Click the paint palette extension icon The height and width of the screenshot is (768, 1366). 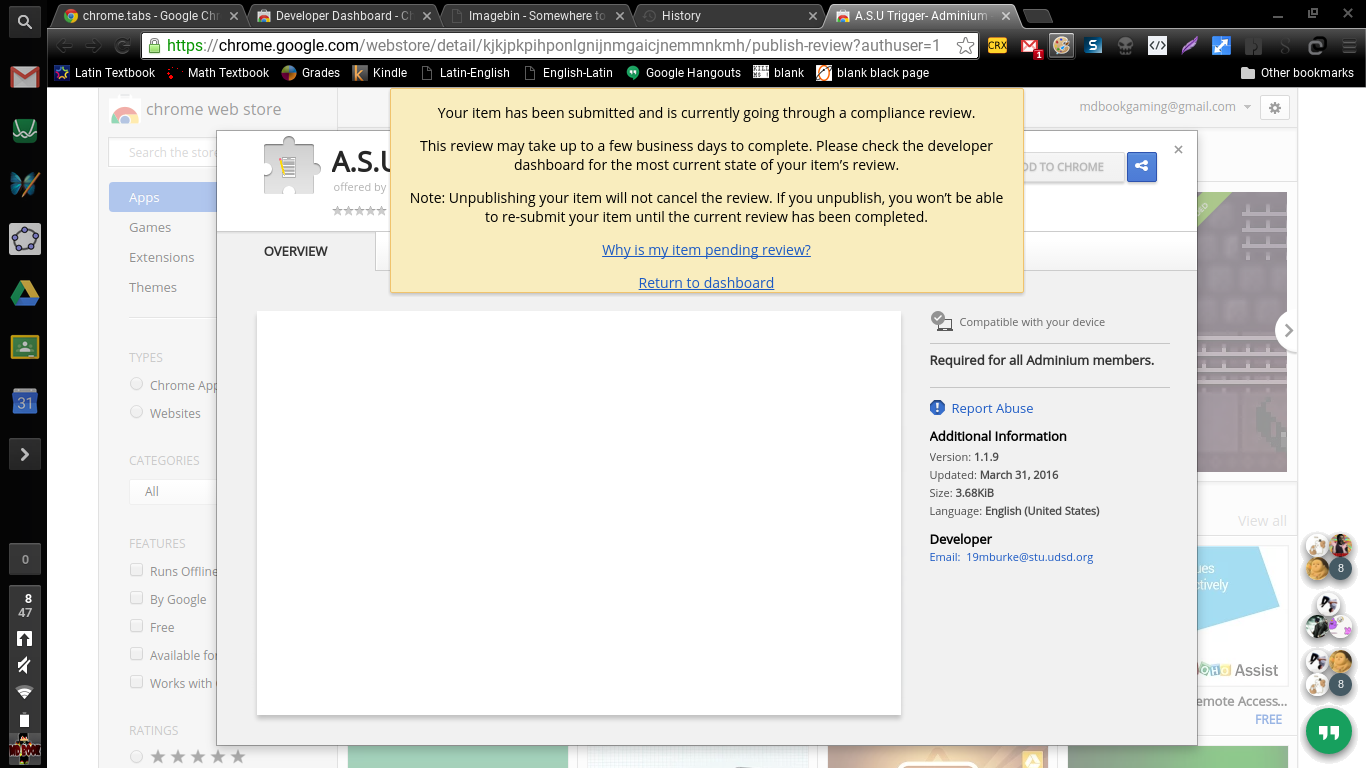(x=1061, y=46)
